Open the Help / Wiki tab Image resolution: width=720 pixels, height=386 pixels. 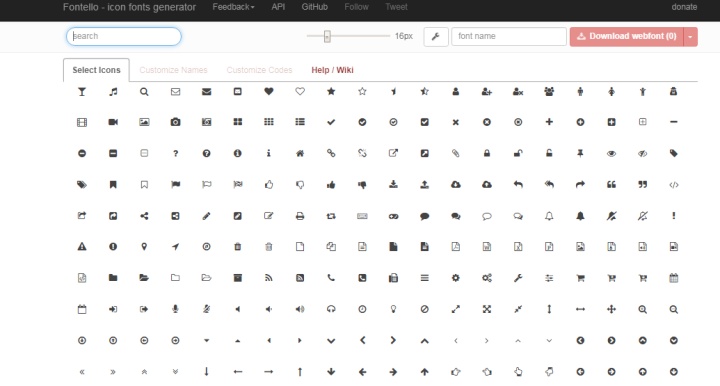pos(332,70)
